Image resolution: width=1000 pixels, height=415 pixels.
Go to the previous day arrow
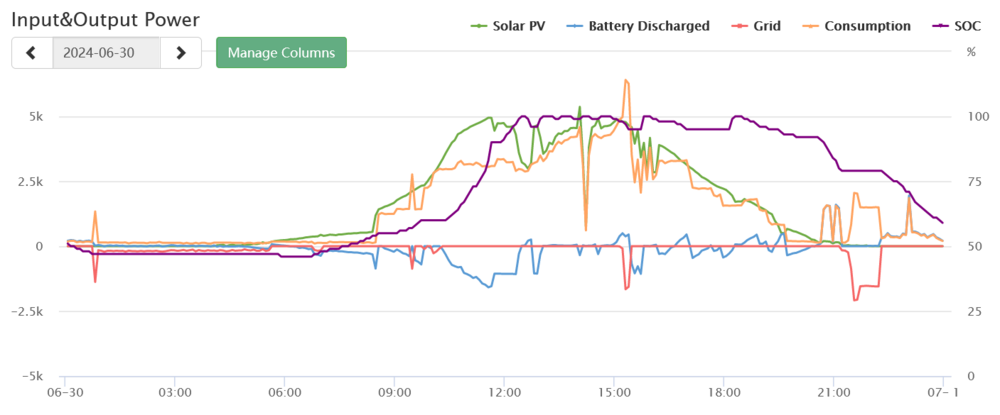click(32, 53)
